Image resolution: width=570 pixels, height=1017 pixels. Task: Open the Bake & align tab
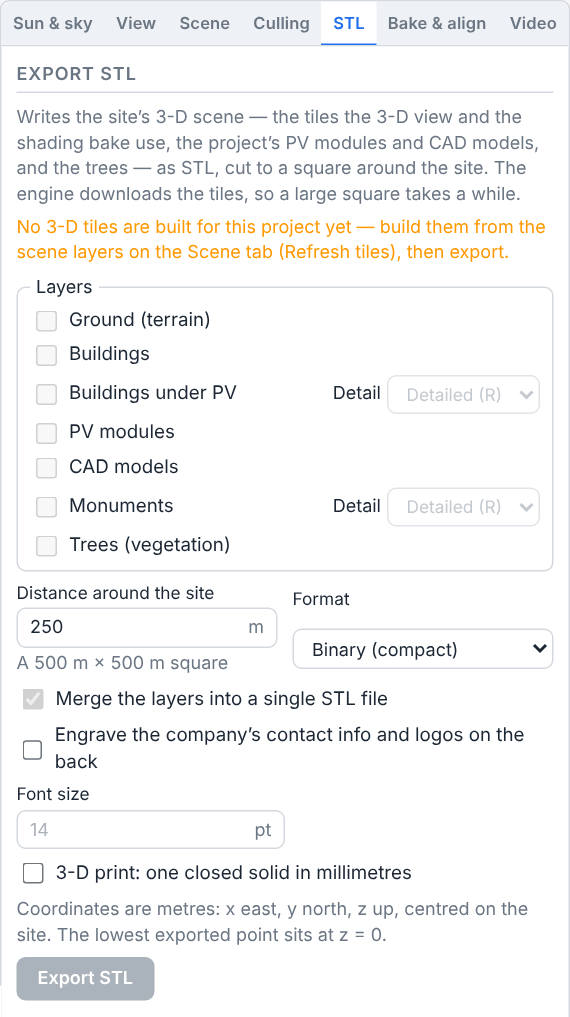[436, 23]
